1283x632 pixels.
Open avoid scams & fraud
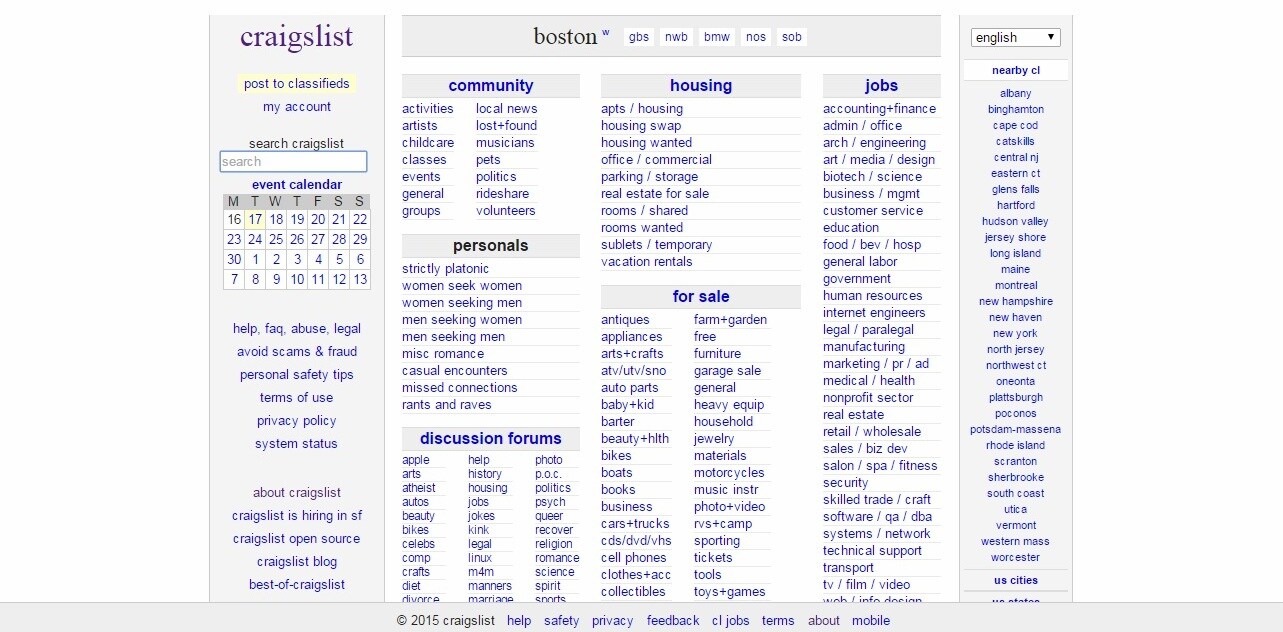point(297,352)
